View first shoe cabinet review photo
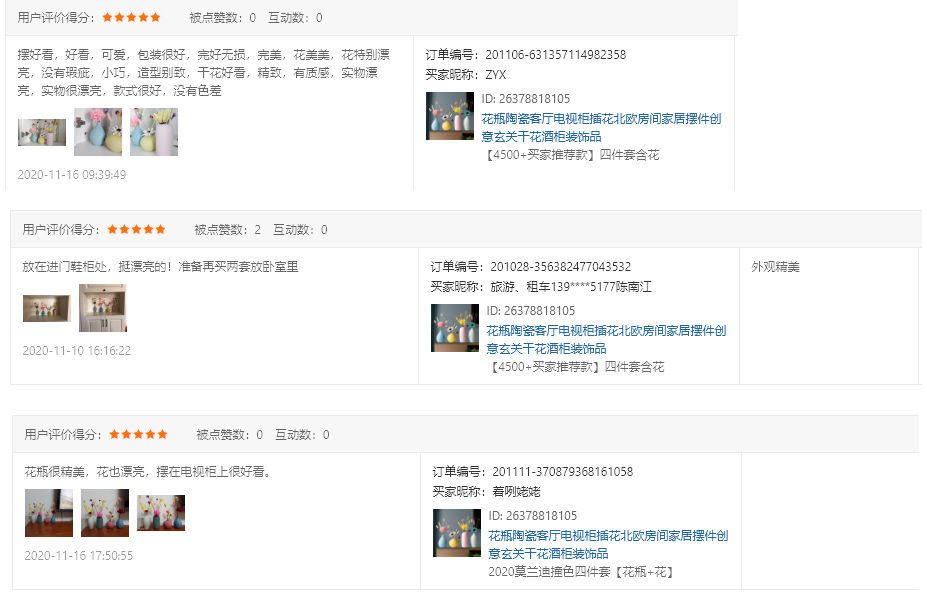Viewport: 927px width, 604px height. [x=47, y=309]
